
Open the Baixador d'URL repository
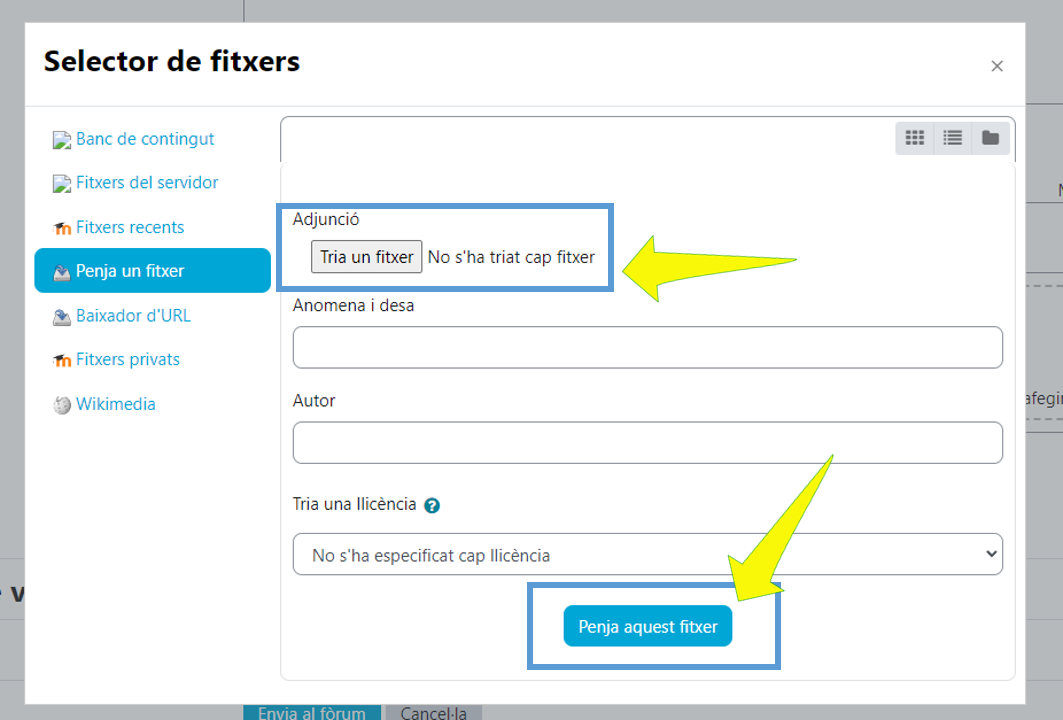pos(131,315)
